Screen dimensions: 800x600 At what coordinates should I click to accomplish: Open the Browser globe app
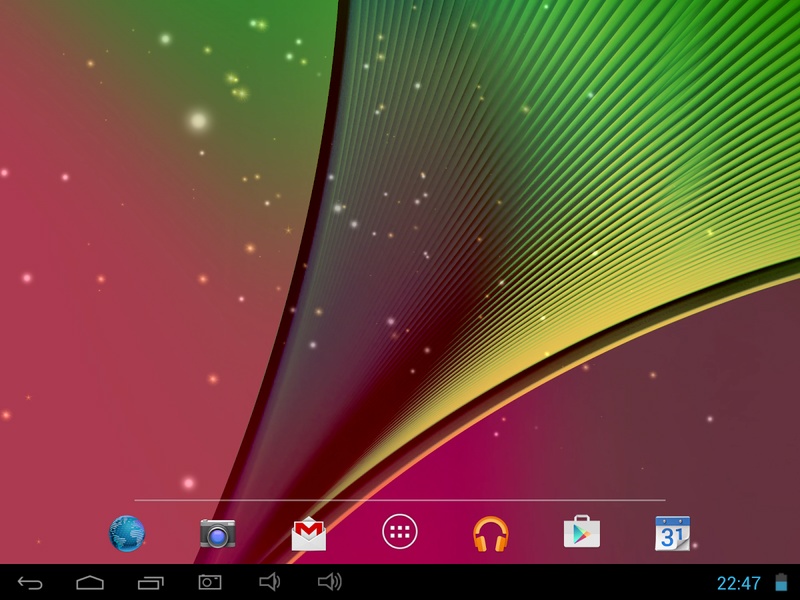click(x=127, y=534)
